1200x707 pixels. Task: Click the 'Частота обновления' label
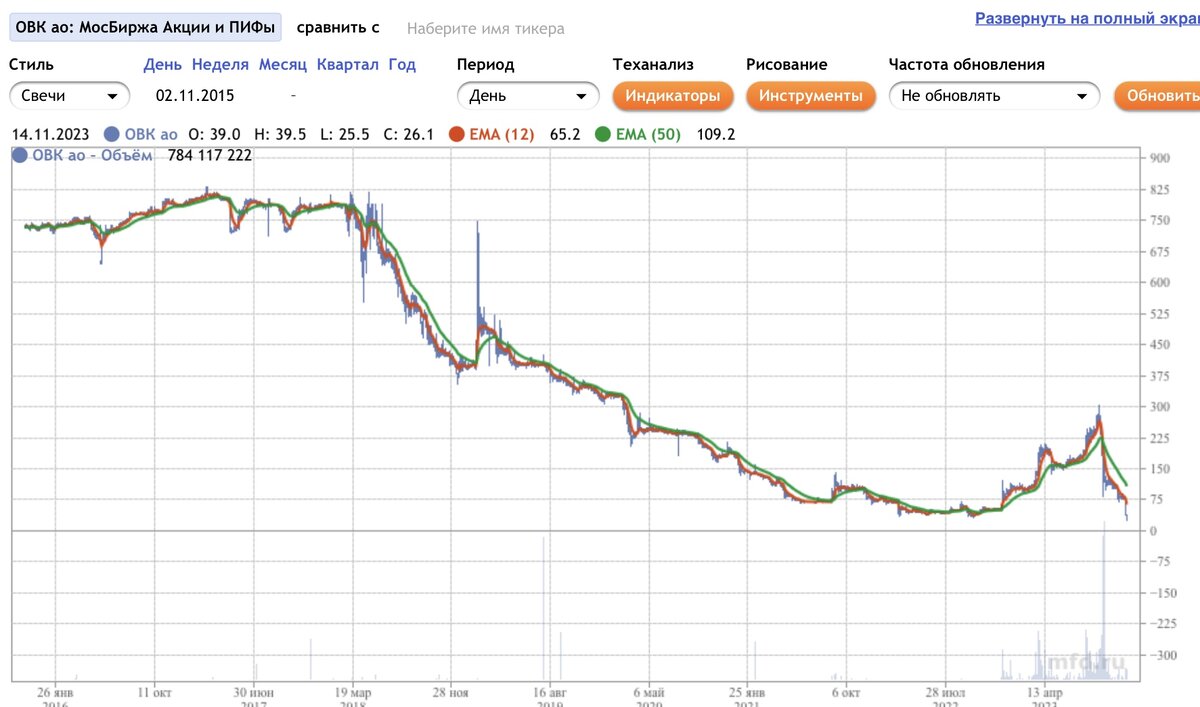967,64
